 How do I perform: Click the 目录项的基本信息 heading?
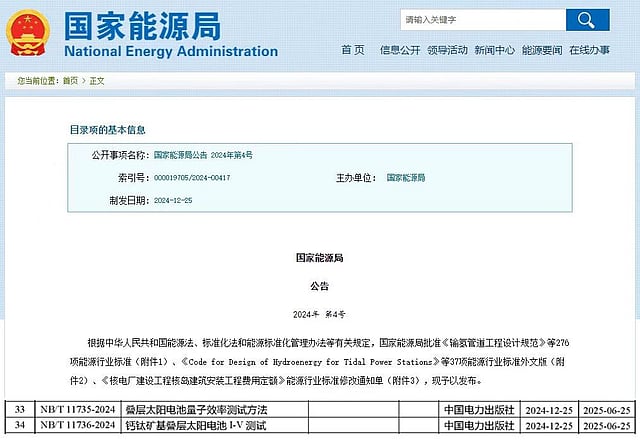point(107,130)
